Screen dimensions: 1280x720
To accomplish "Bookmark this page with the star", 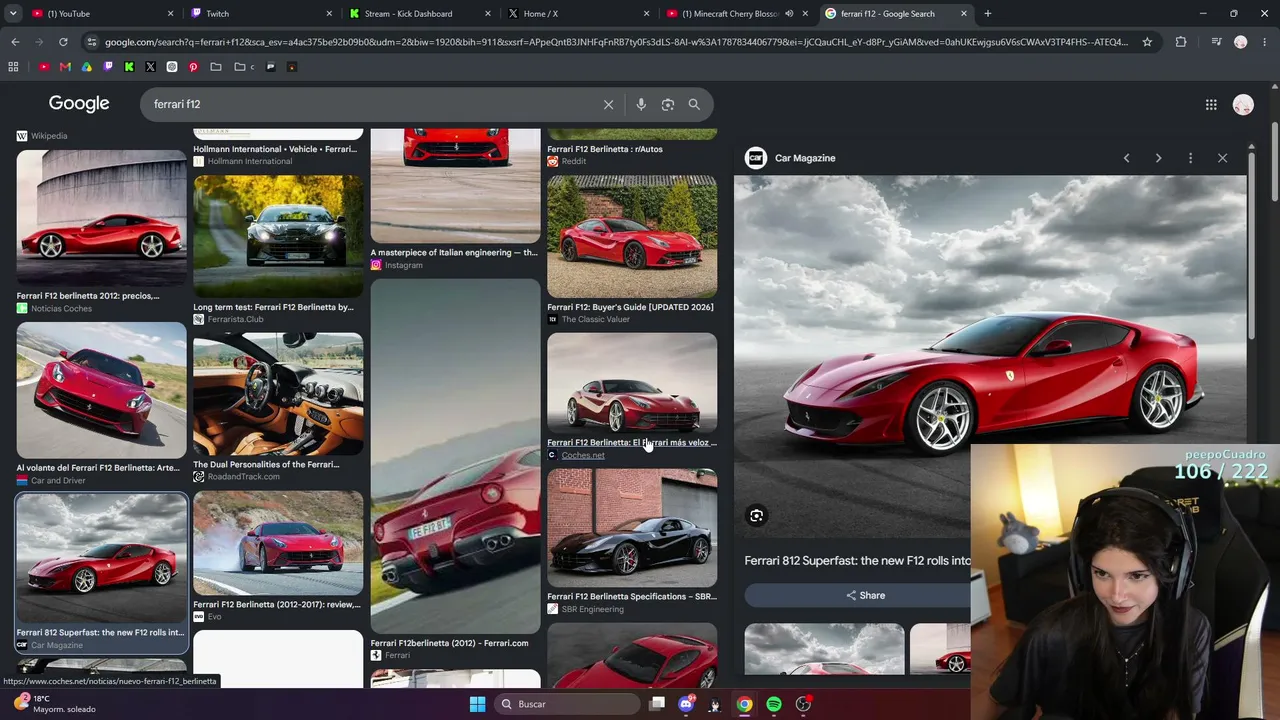I will 1147,42.
